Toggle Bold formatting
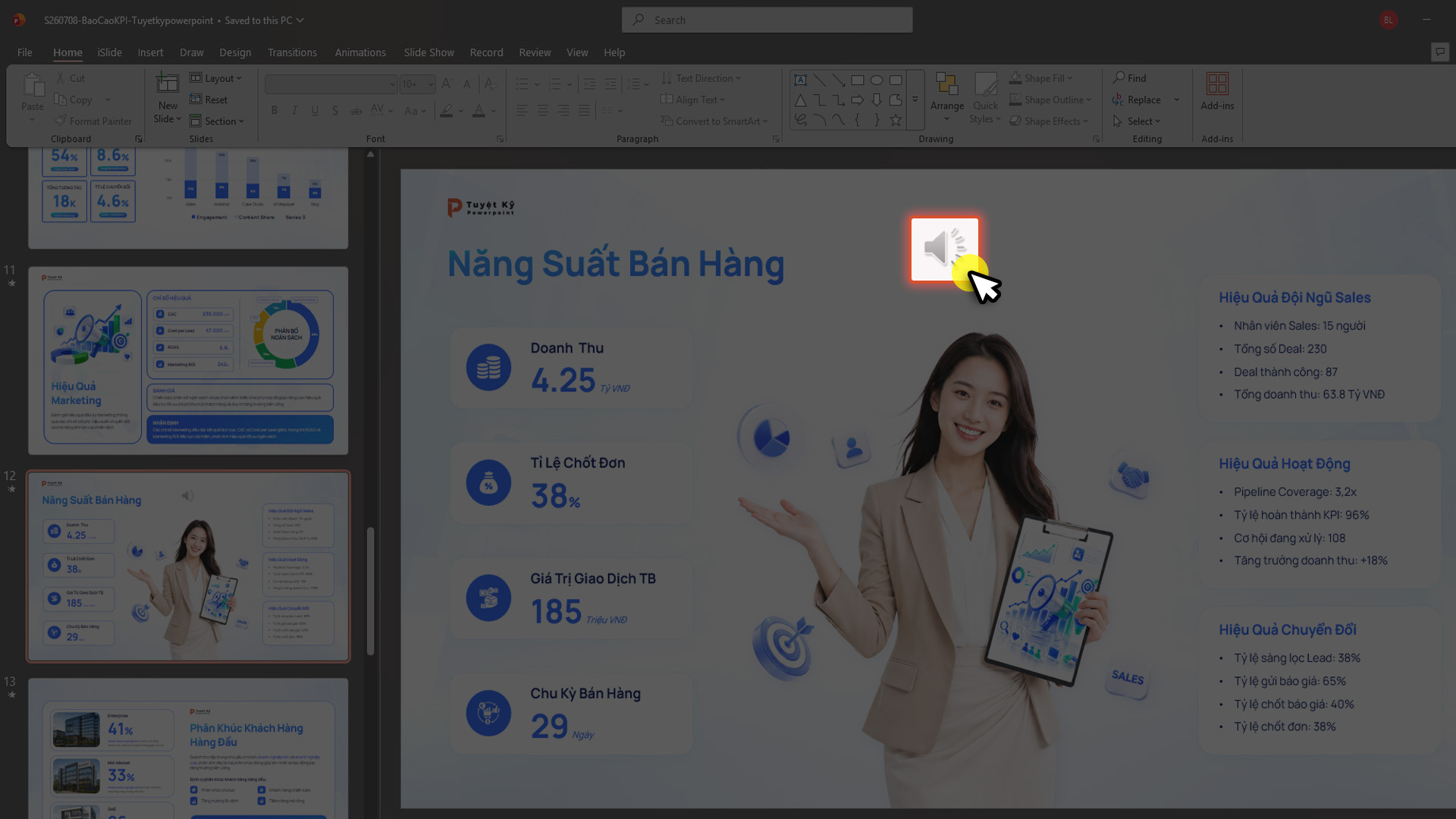1456x819 pixels. [274, 111]
